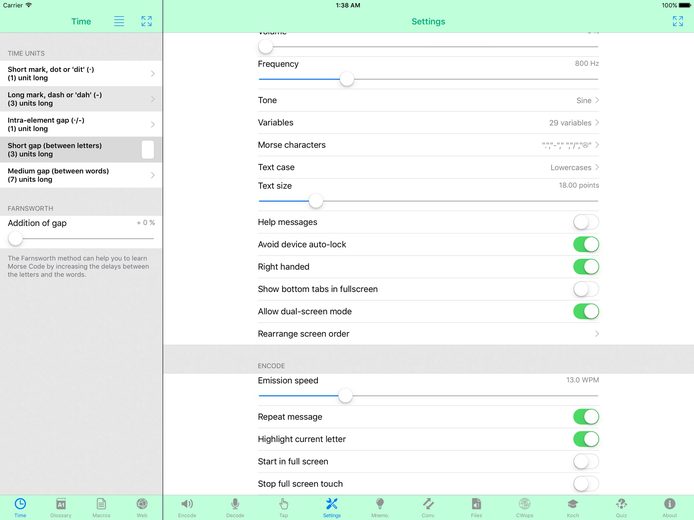
Task: Switch to the Decode microphone tab
Action: [235, 507]
